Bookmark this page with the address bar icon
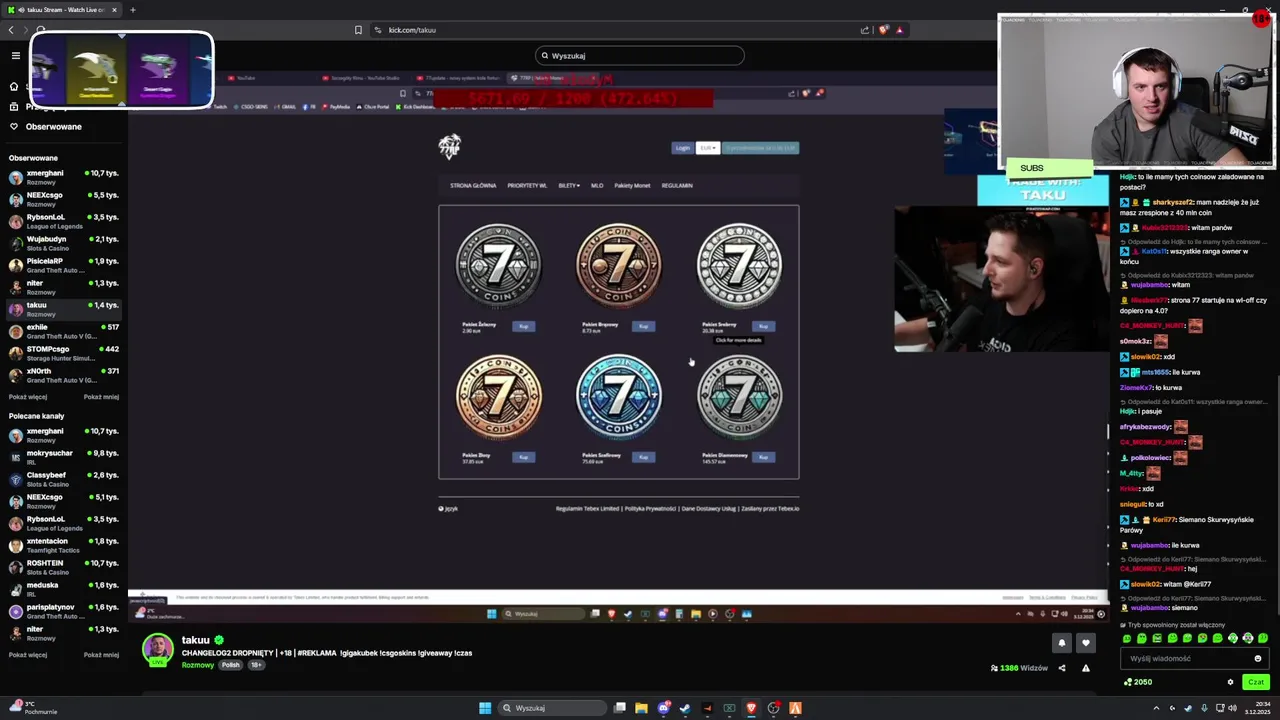1280x720 pixels. pos(358,30)
